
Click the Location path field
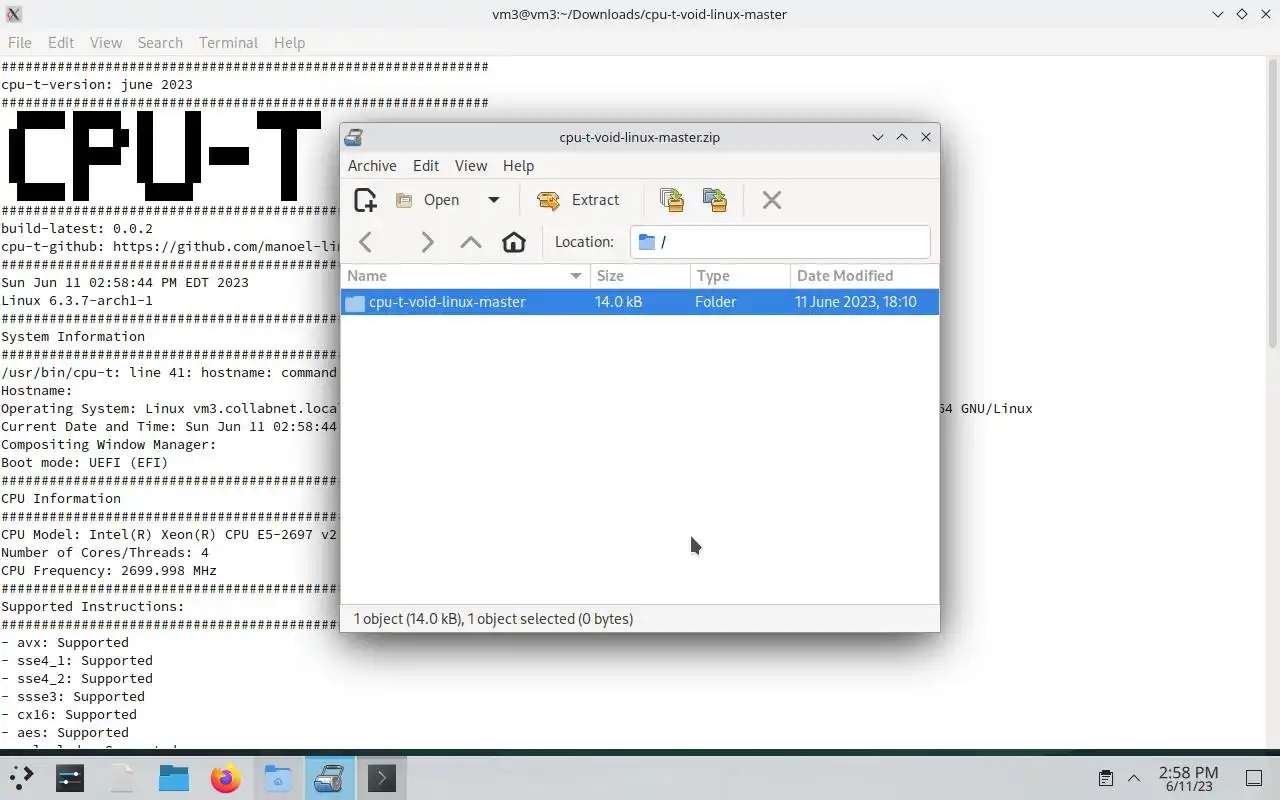[x=780, y=242]
